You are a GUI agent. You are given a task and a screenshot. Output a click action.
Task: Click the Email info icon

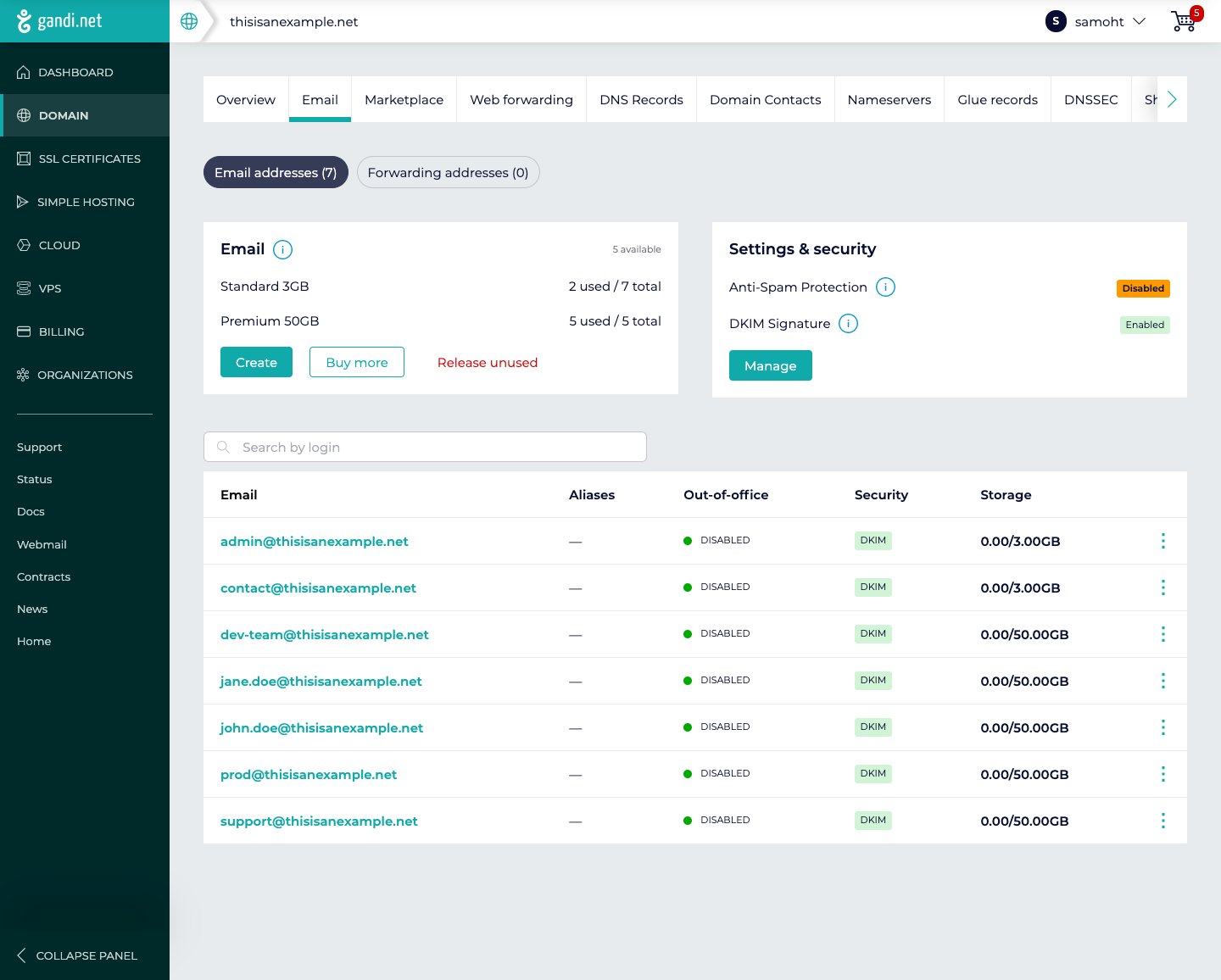[282, 249]
